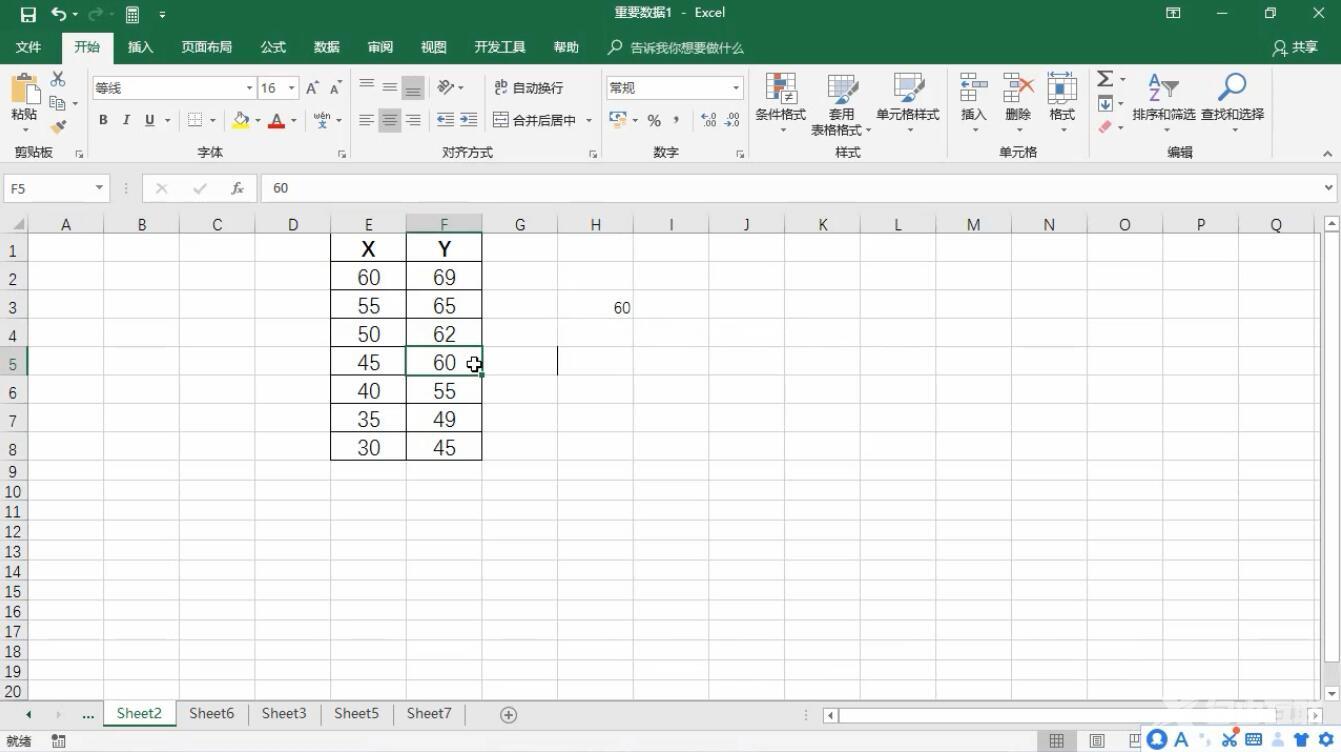Switch to 公式 ribbon tab
This screenshot has width=1341, height=752.
[x=273, y=47]
